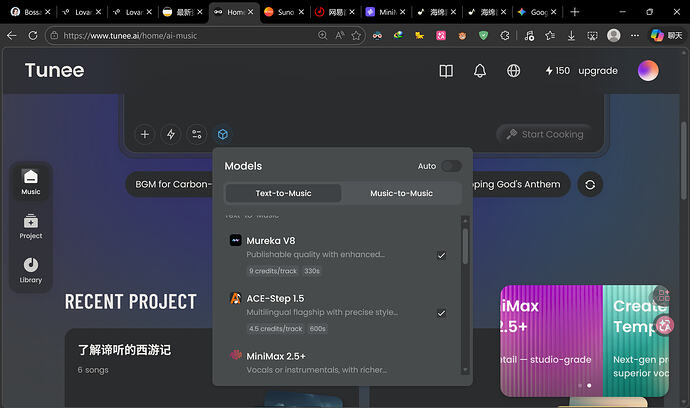Screen dimensions: 690x408
Task: Click the '600s' tag under ACE-Step
Action: 317,328
